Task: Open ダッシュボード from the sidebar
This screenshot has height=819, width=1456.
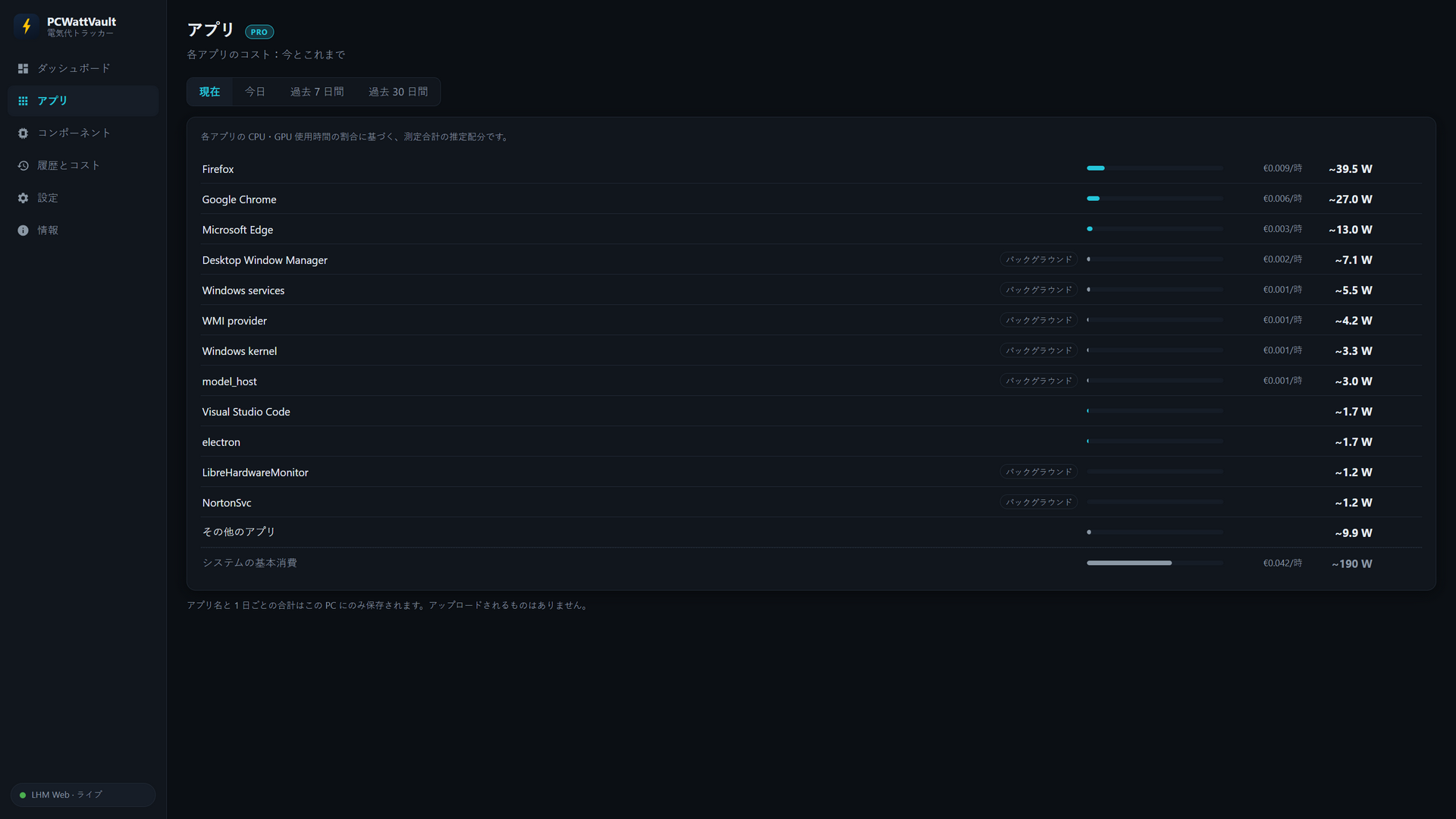Action: click(x=83, y=68)
